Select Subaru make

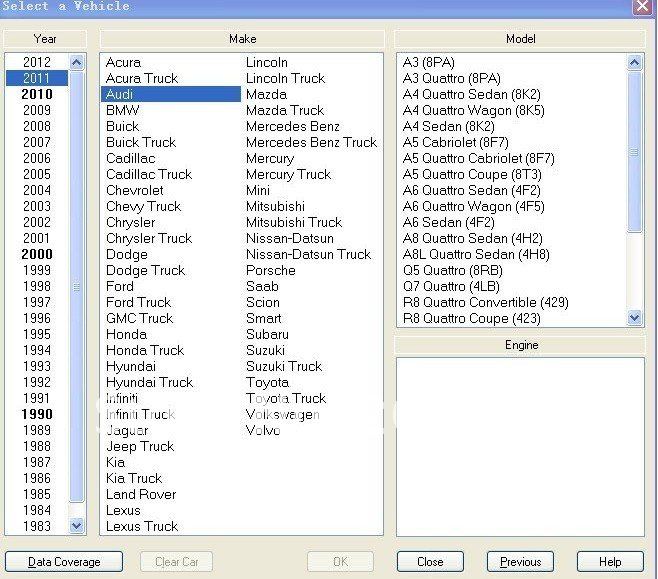pyautogui.click(x=267, y=334)
